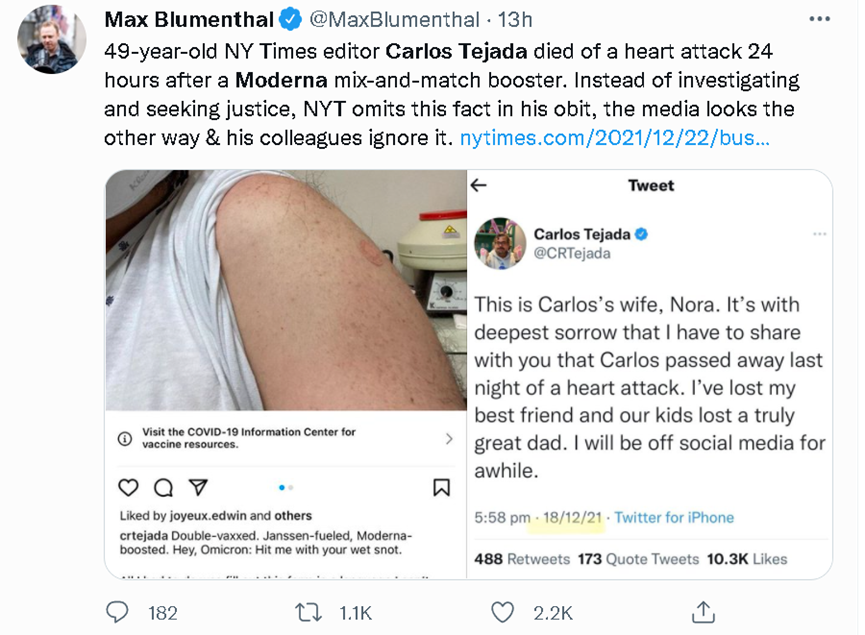Viewport: 865px width, 635px height.
Task: Click Carlos Tejada's profile picture
Action: coord(500,243)
